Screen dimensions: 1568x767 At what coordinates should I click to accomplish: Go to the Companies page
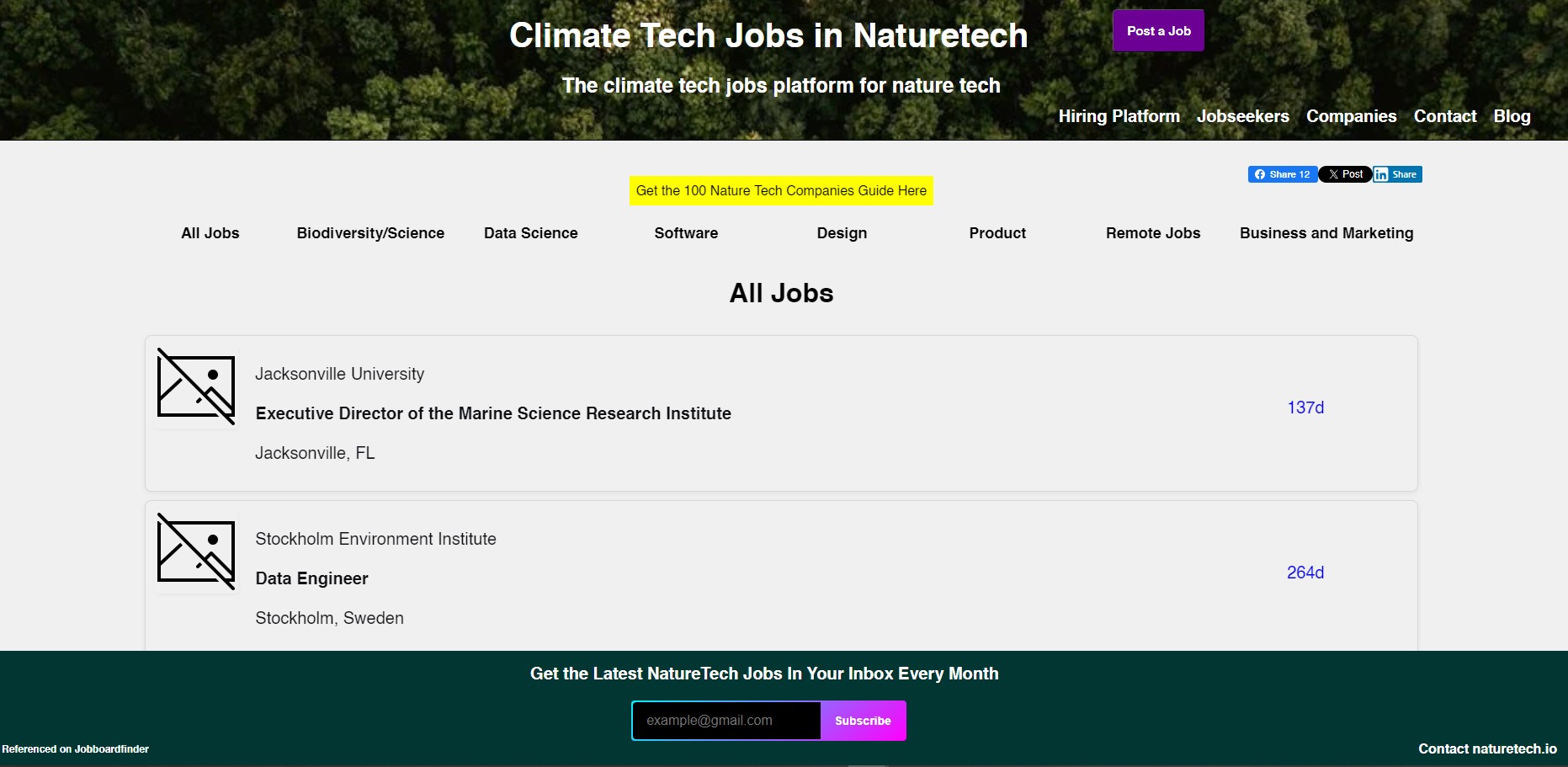[1351, 116]
